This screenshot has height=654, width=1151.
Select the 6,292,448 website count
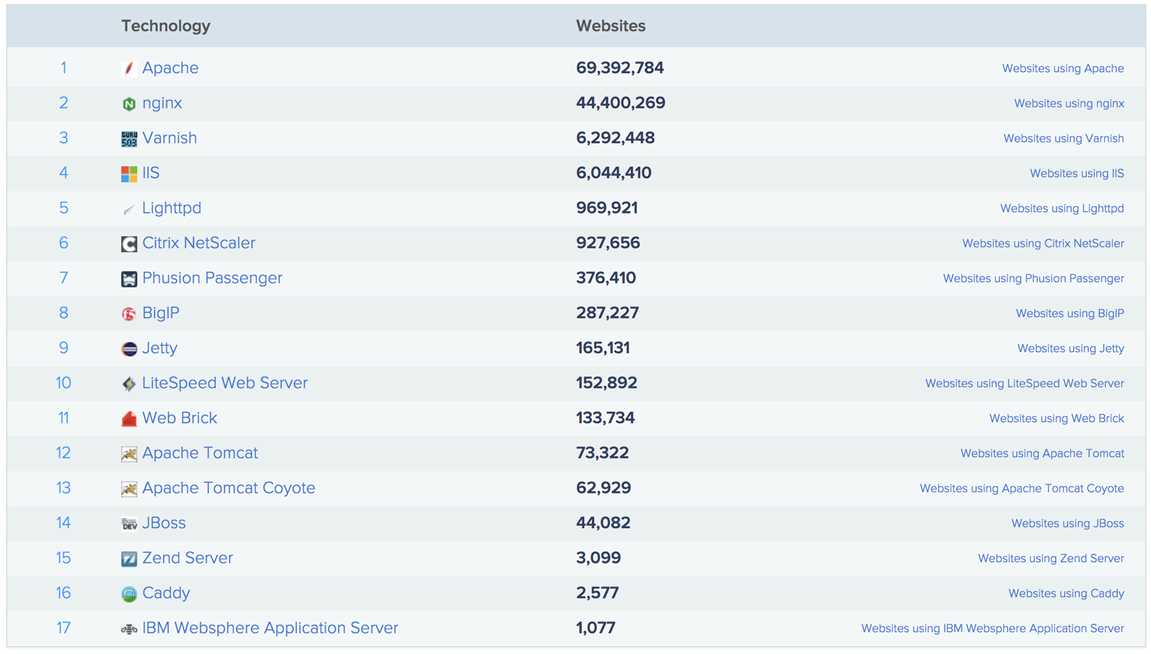tap(615, 138)
